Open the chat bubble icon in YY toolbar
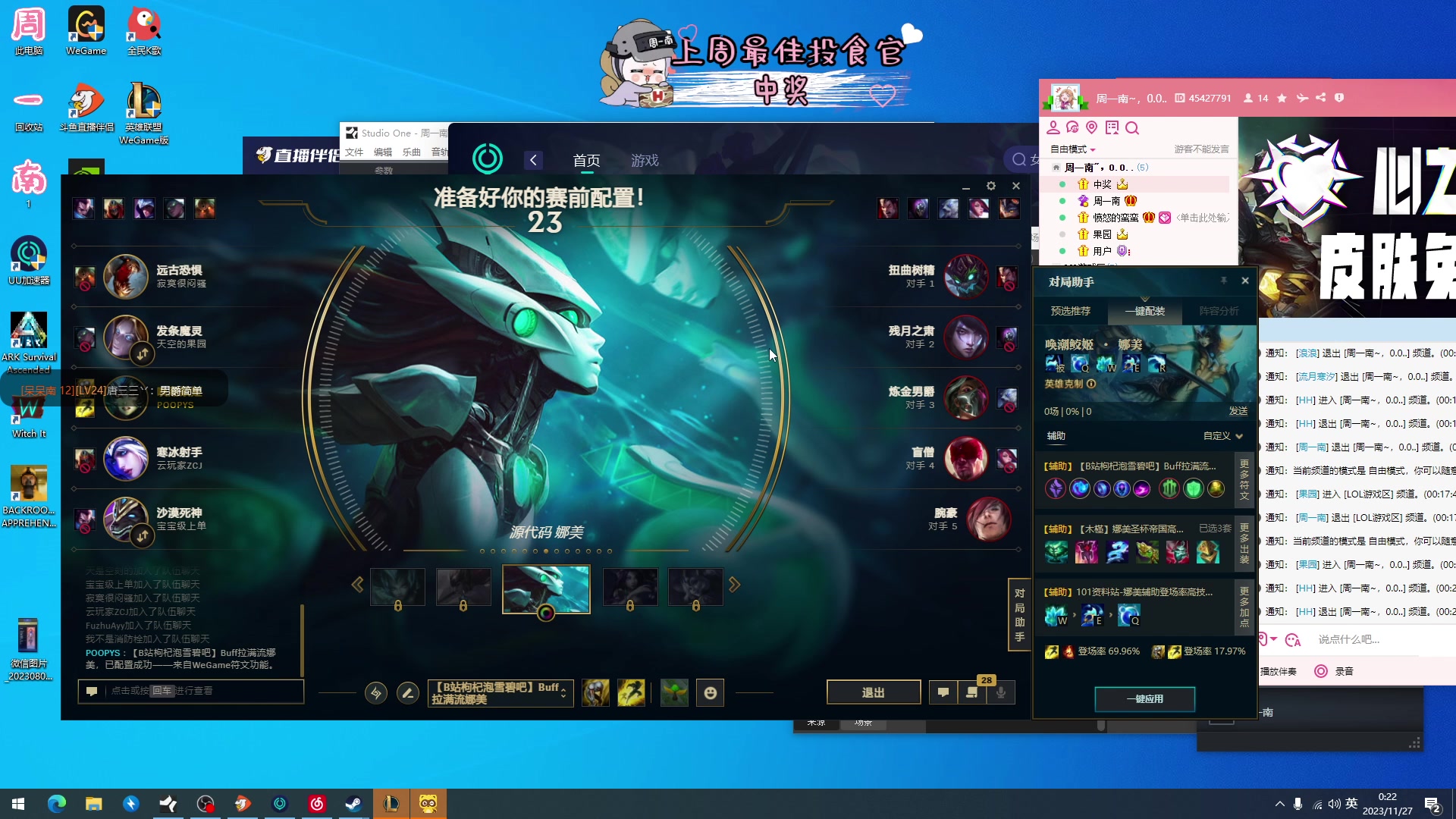The width and height of the screenshot is (1456, 819). click(x=1072, y=127)
